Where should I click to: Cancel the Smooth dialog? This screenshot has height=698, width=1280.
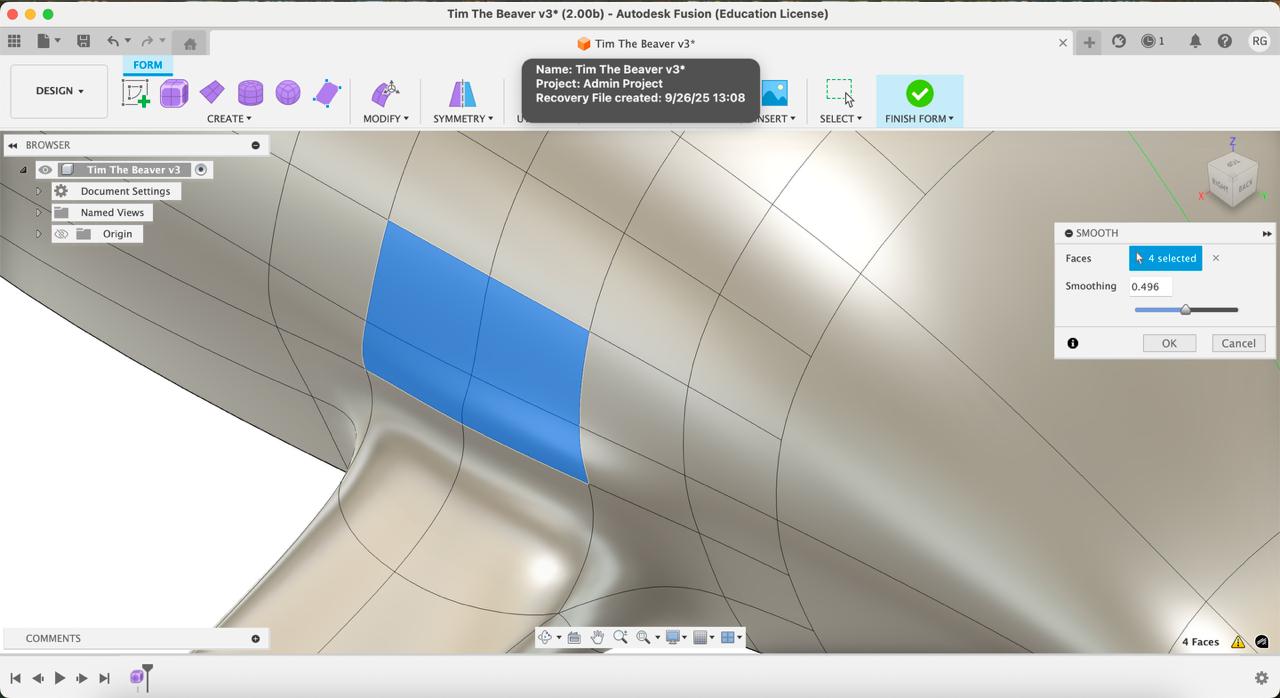[1238, 343]
